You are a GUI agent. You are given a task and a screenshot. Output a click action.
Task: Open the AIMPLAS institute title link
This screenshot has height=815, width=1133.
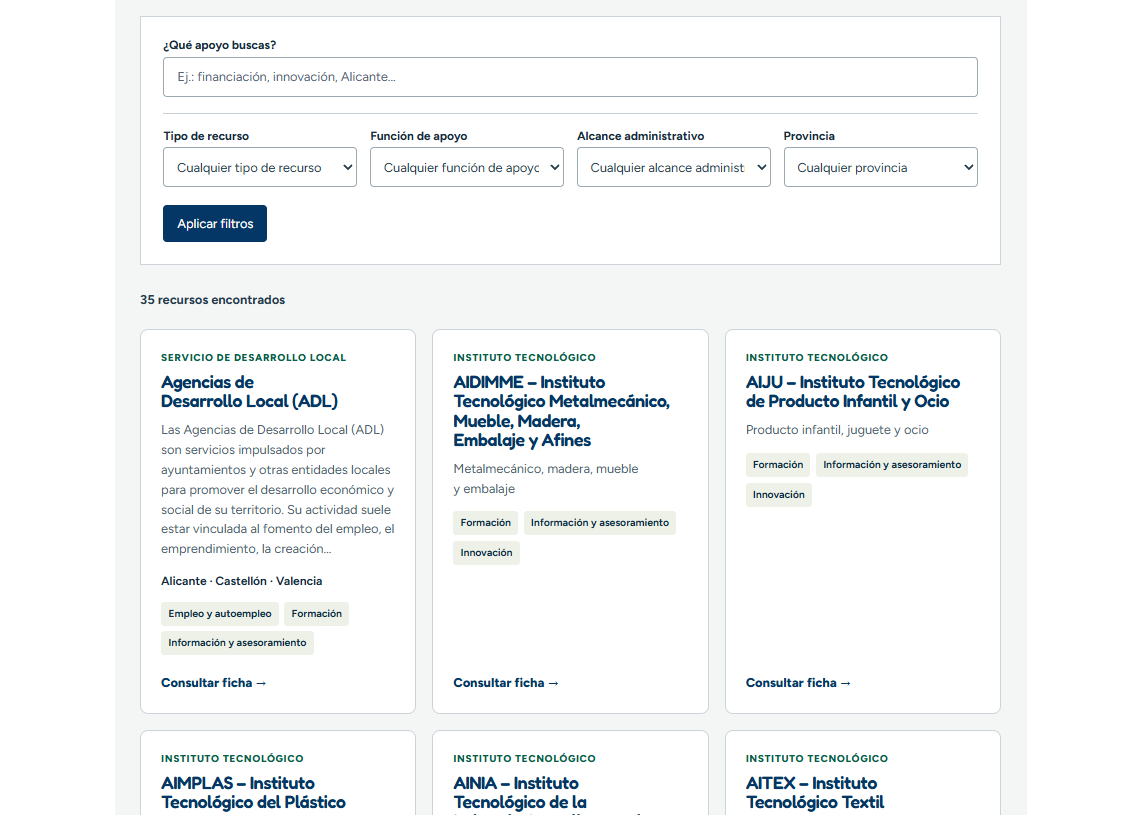[x=253, y=793]
